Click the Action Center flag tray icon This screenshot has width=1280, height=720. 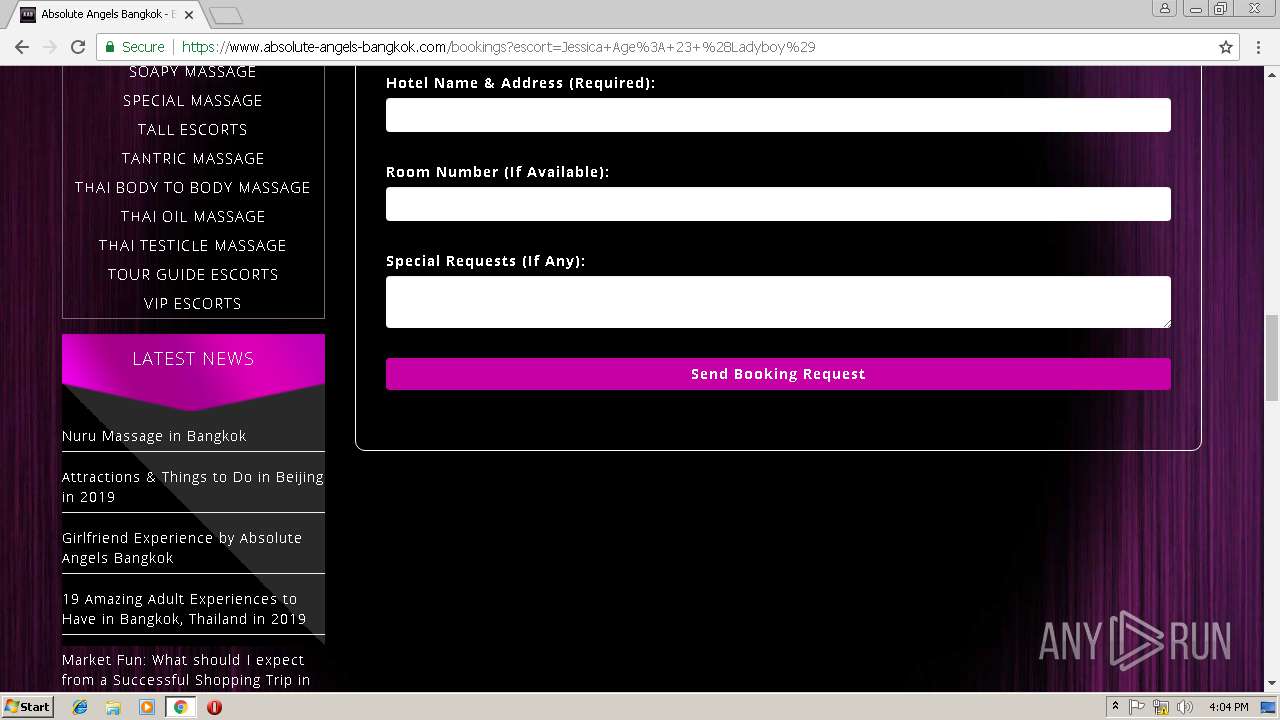(x=1137, y=707)
